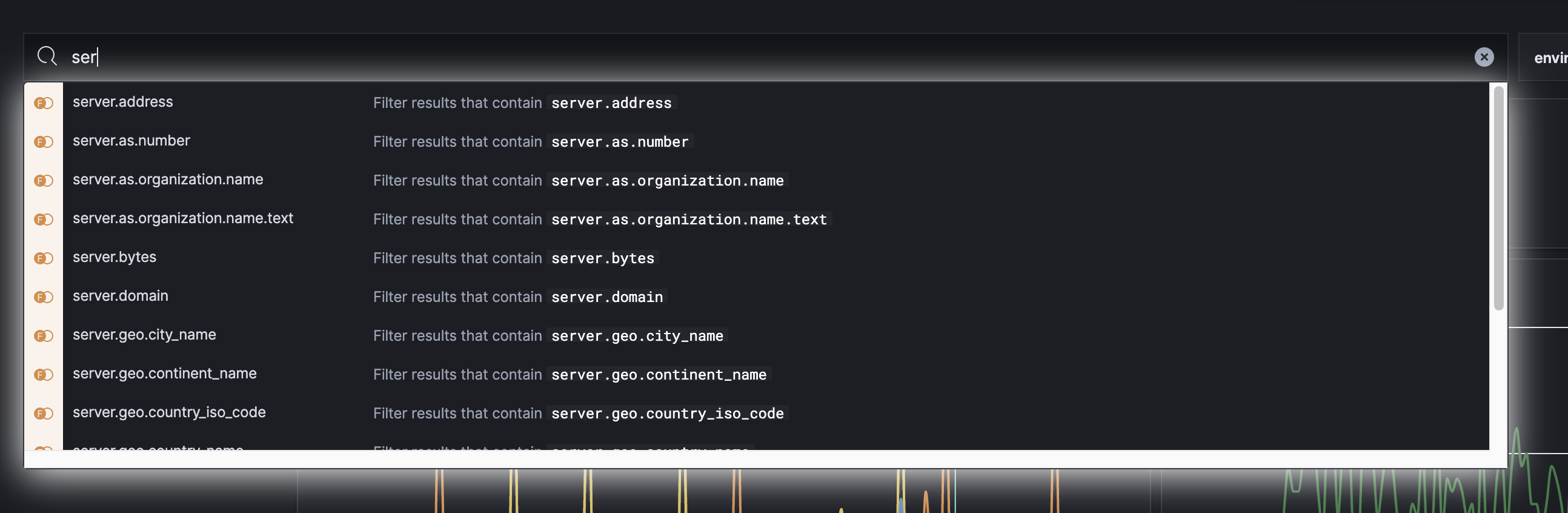Click "Filter results that contain server.as.number" description

tap(533, 142)
